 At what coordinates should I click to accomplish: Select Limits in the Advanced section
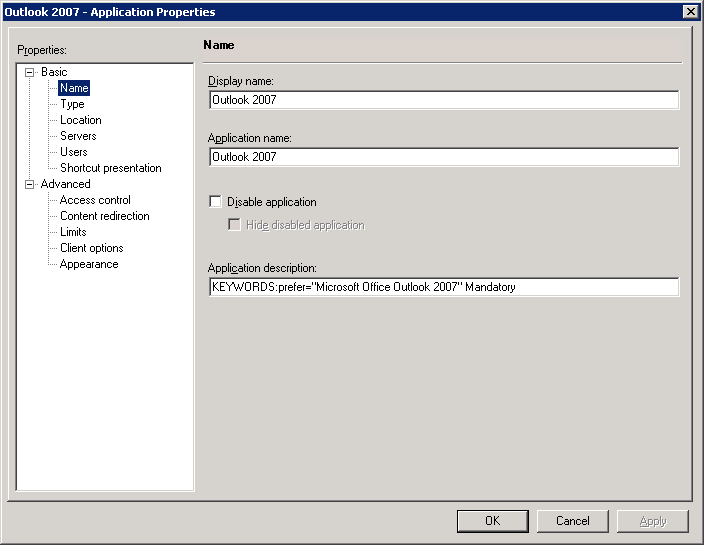click(73, 232)
